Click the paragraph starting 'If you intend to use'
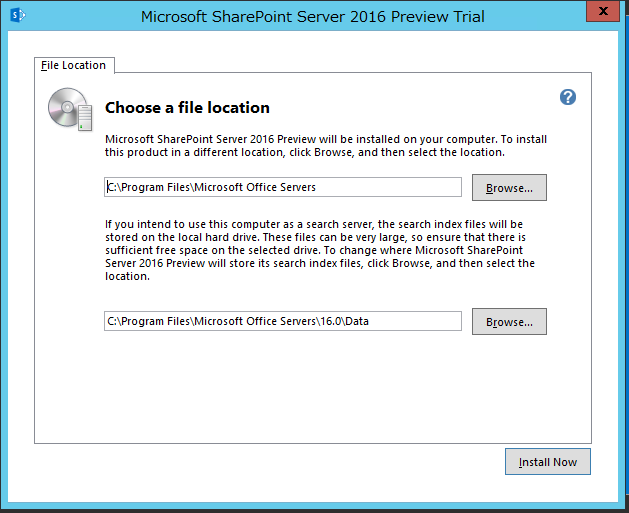The width and height of the screenshot is (629, 513). point(320,250)
